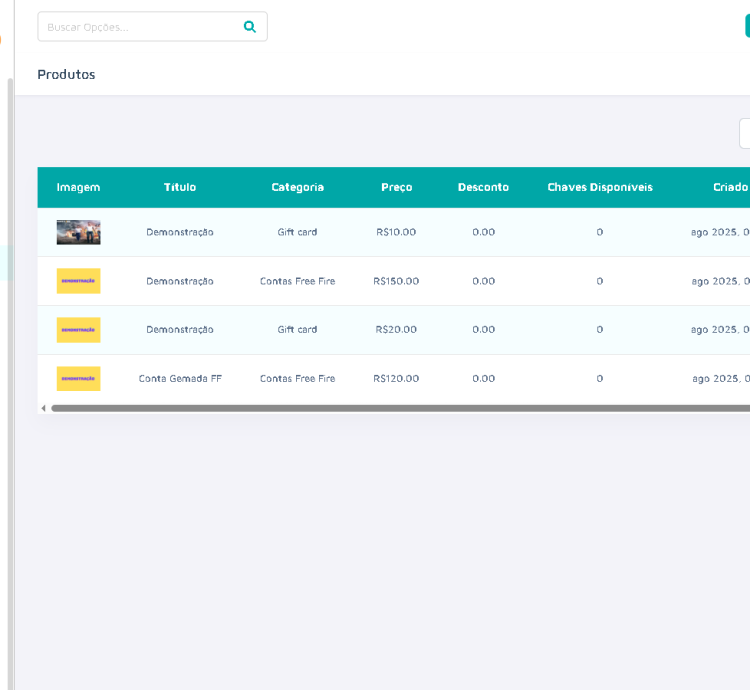The height and width of the screenshot is (690, 750).
Task: Click the magnifying glass search icon
Action: [249, 27]
